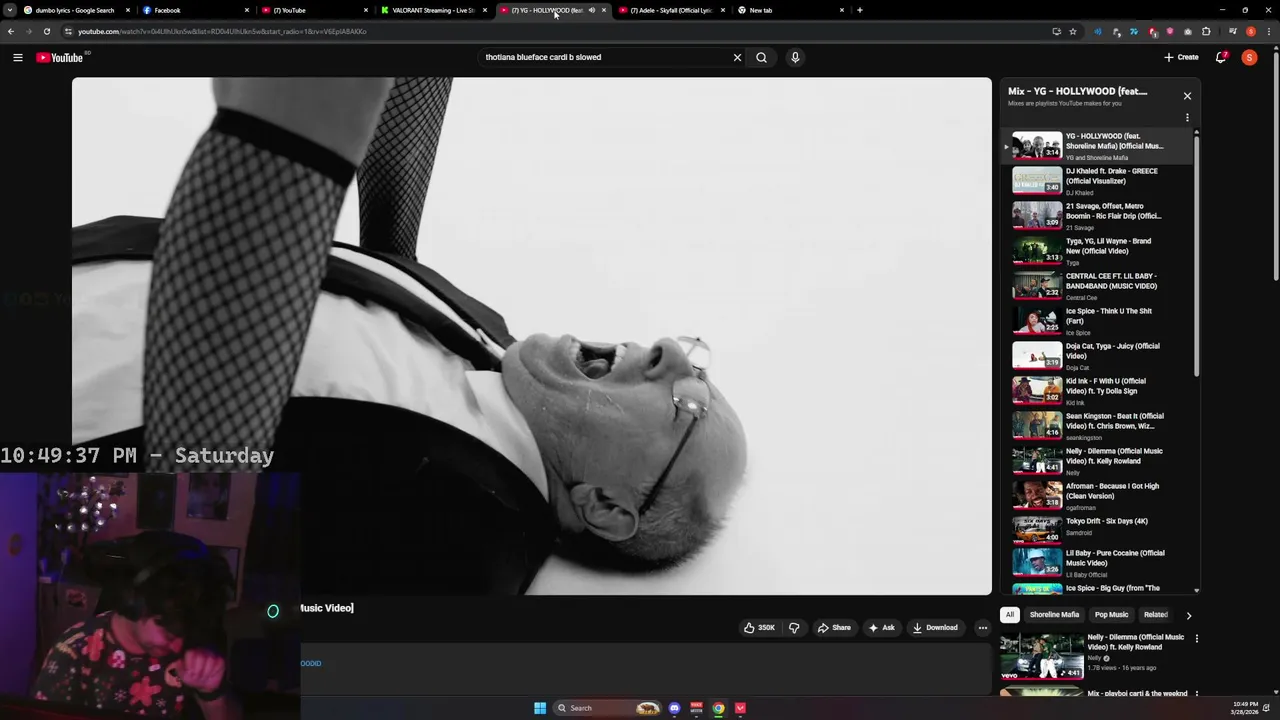Open the Mix playlist options menu

tap(1187, 117)
